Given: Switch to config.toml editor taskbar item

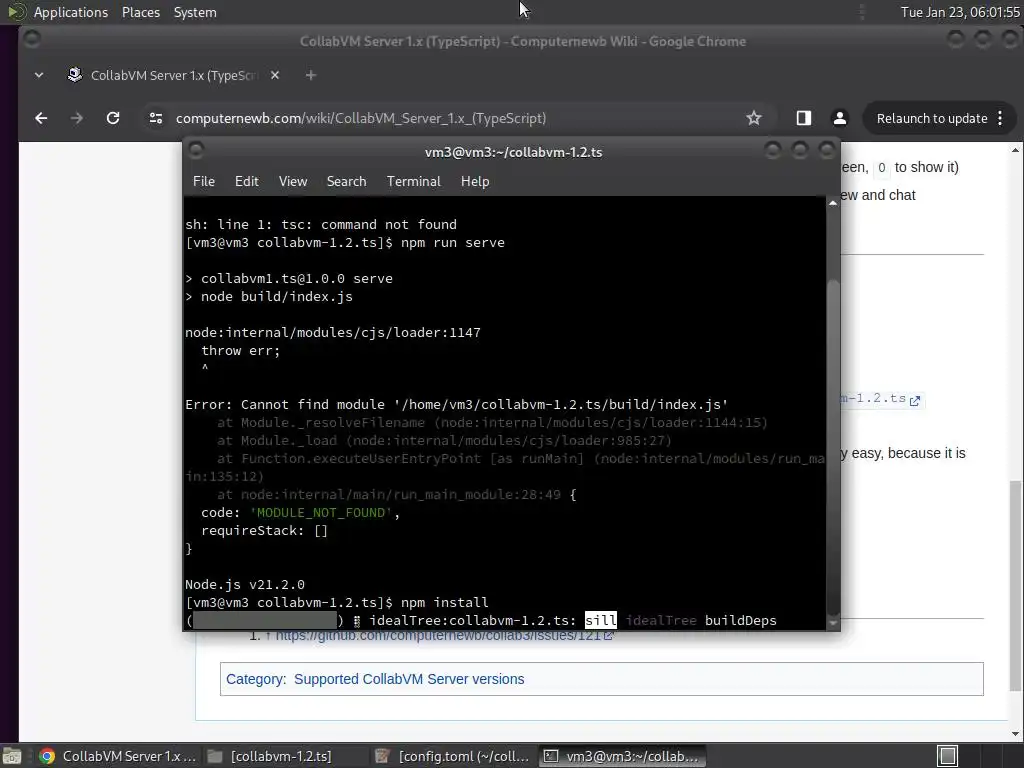Looking at the screenshot, I should coord(452,756).
